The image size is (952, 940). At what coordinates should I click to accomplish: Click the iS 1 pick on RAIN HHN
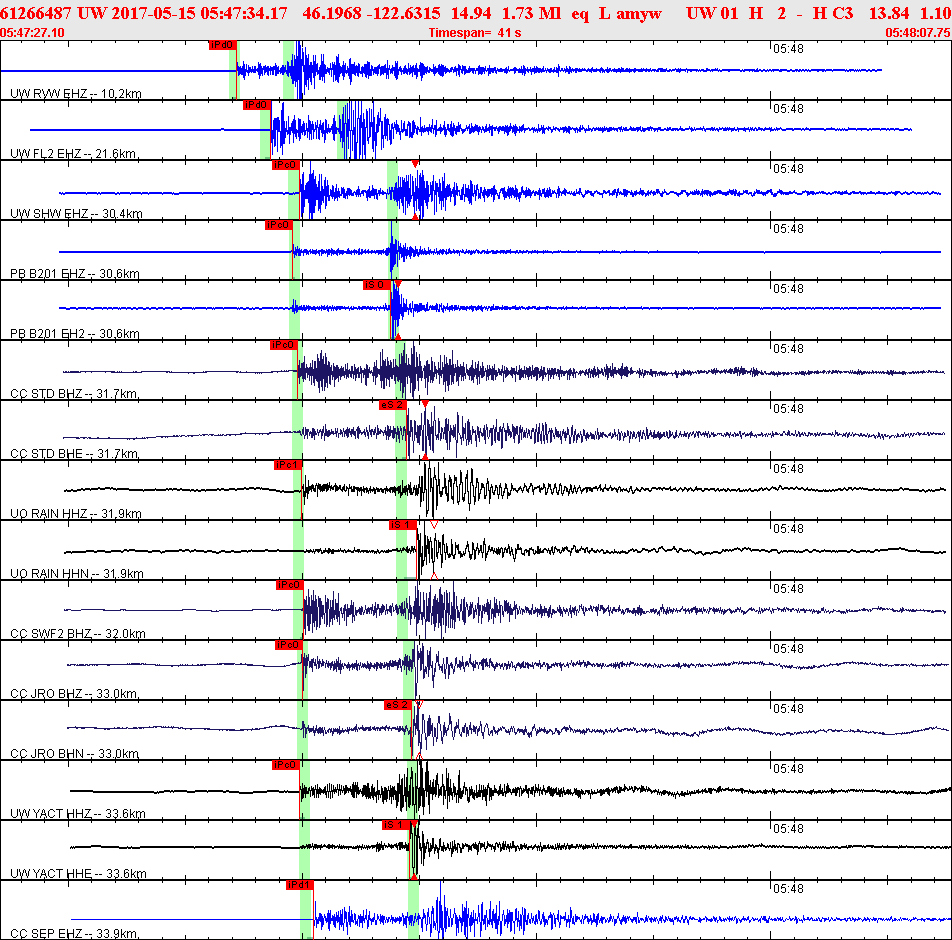click(402, 525)
